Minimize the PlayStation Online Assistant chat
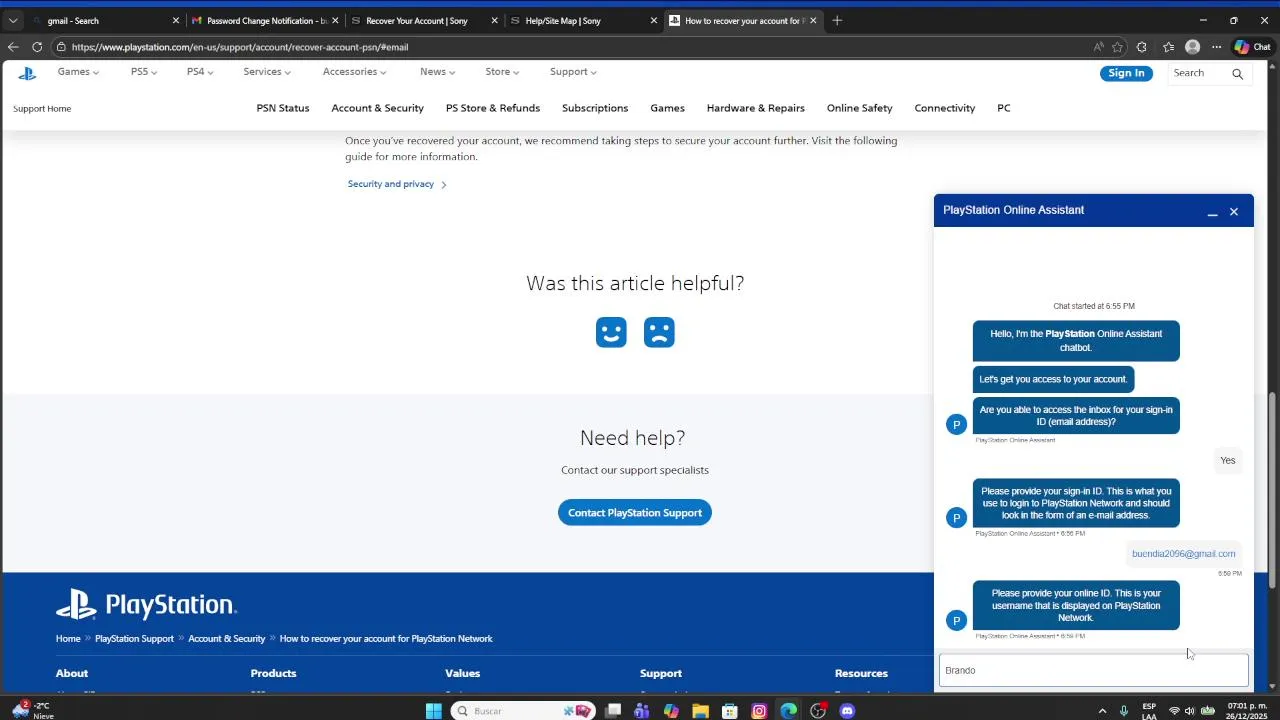 pyautogui.click(x=1212, y=212)
